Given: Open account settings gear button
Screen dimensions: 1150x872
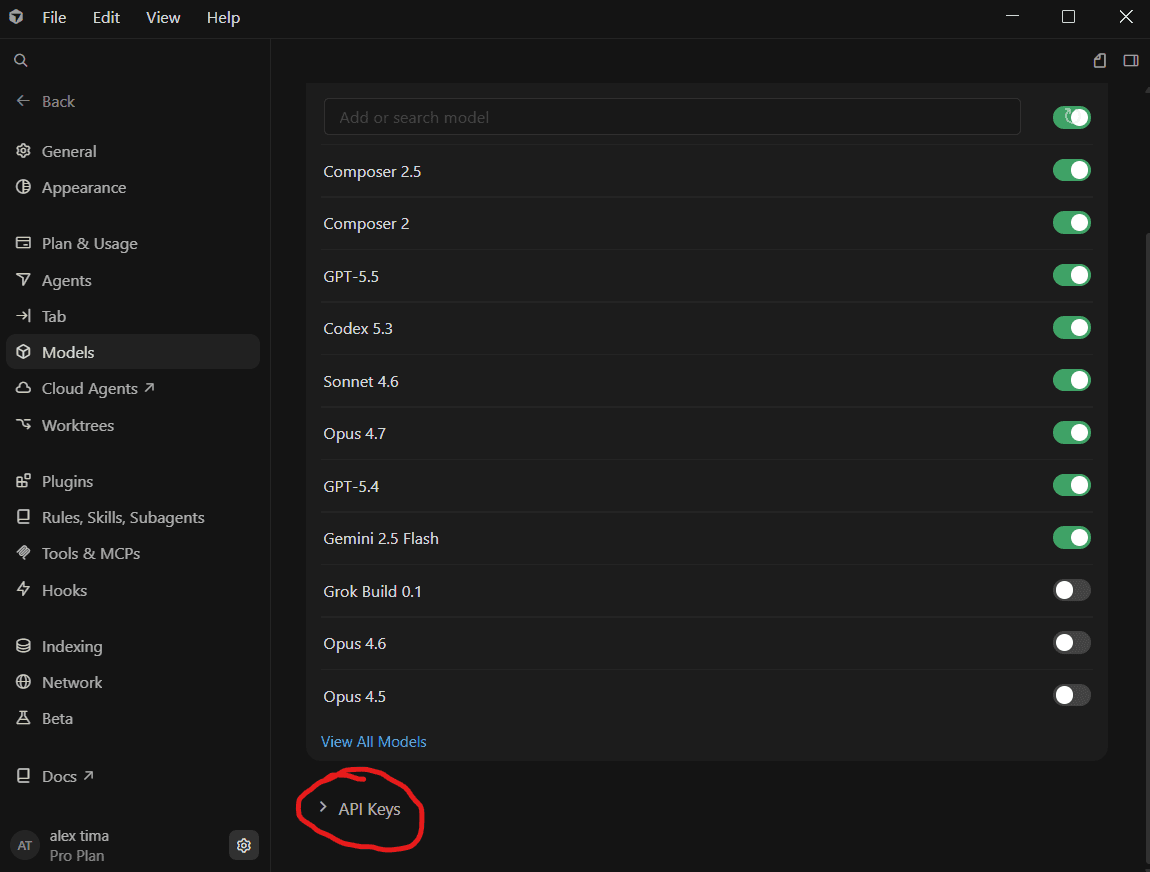Looking at the screenshot, I should coord(243,846).
